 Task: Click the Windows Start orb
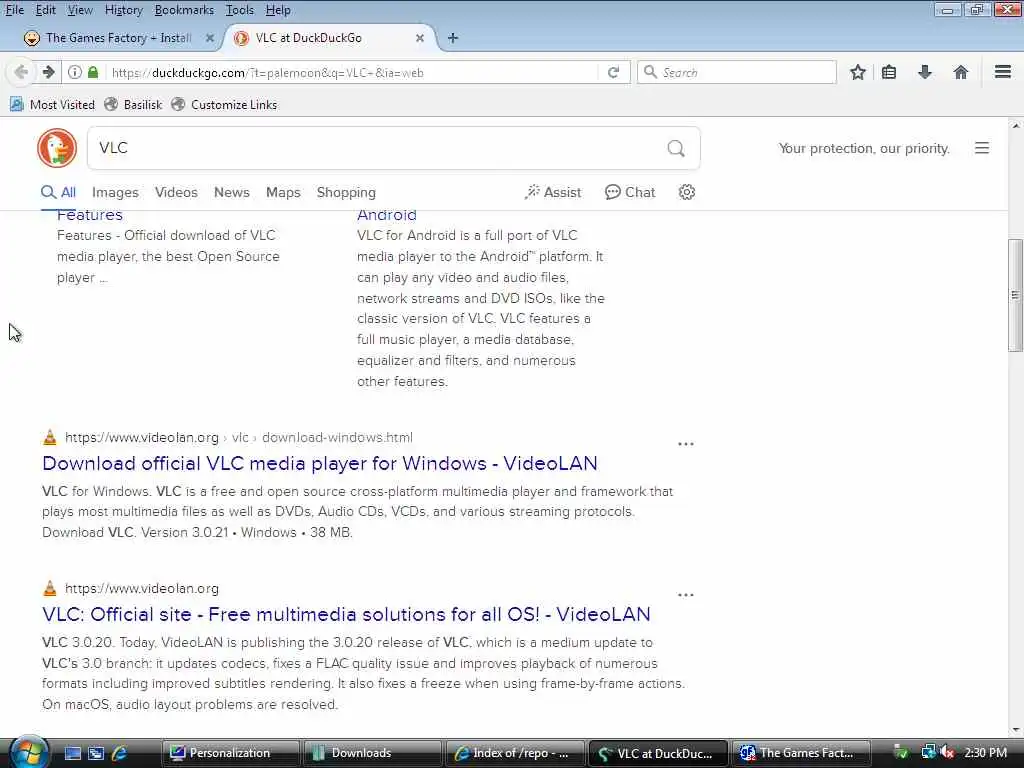coord(28,752)
